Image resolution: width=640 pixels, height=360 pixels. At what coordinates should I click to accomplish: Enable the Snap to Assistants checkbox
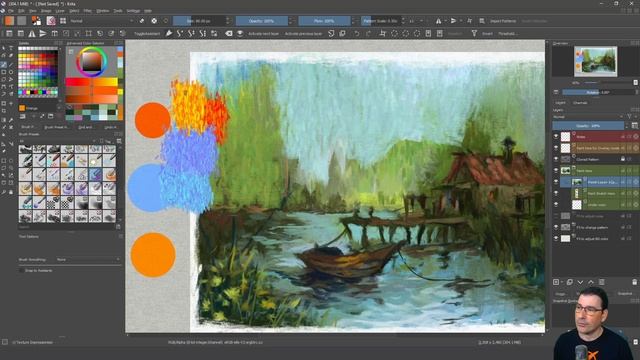tap(21, 270)
